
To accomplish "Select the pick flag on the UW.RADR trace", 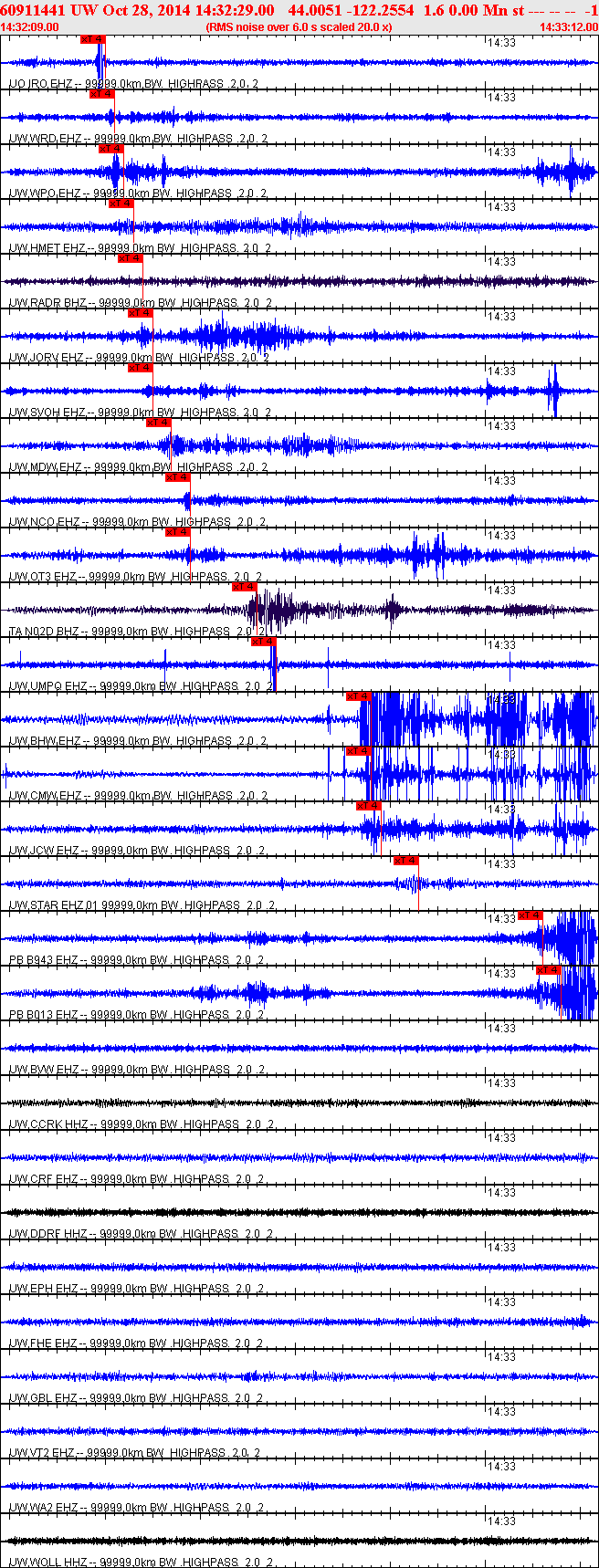I will 130,258.
